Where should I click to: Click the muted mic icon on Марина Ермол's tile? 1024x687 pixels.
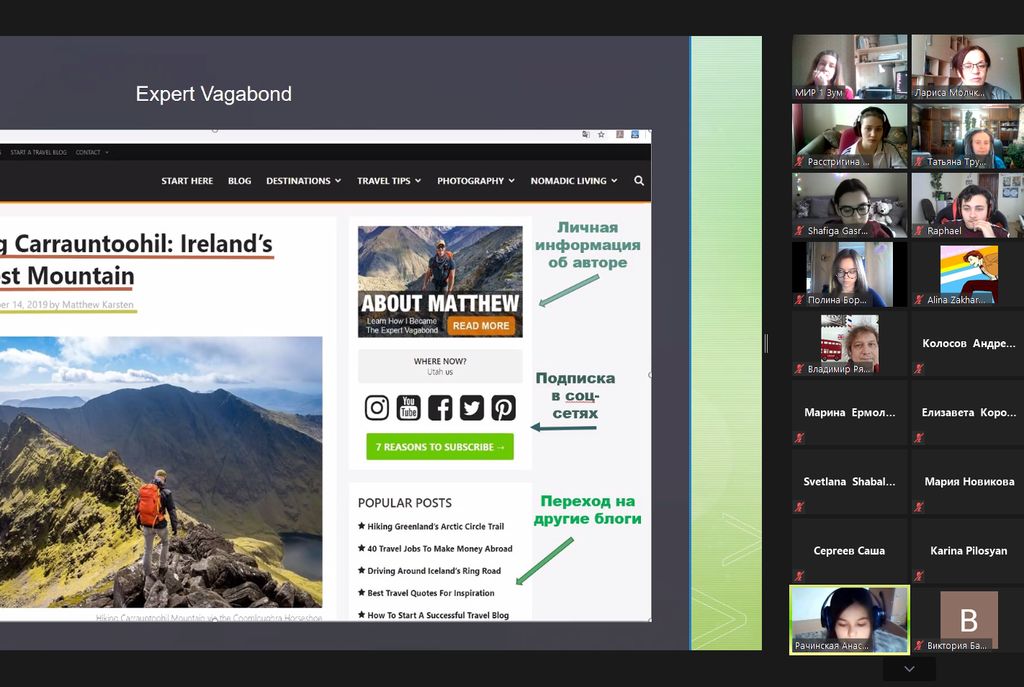pos(799,438)
